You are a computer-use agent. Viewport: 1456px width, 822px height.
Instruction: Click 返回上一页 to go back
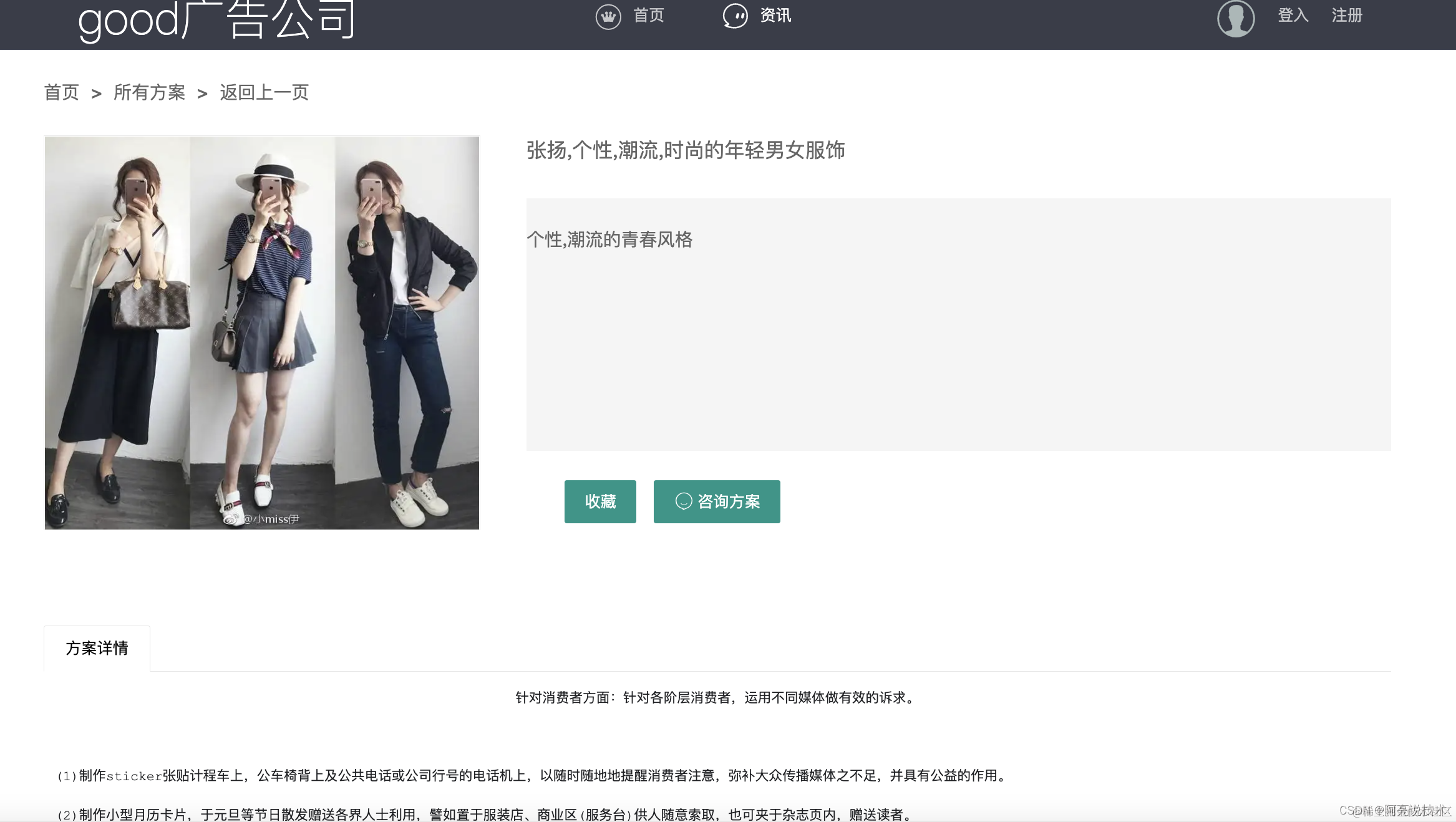tap(264, 93)
